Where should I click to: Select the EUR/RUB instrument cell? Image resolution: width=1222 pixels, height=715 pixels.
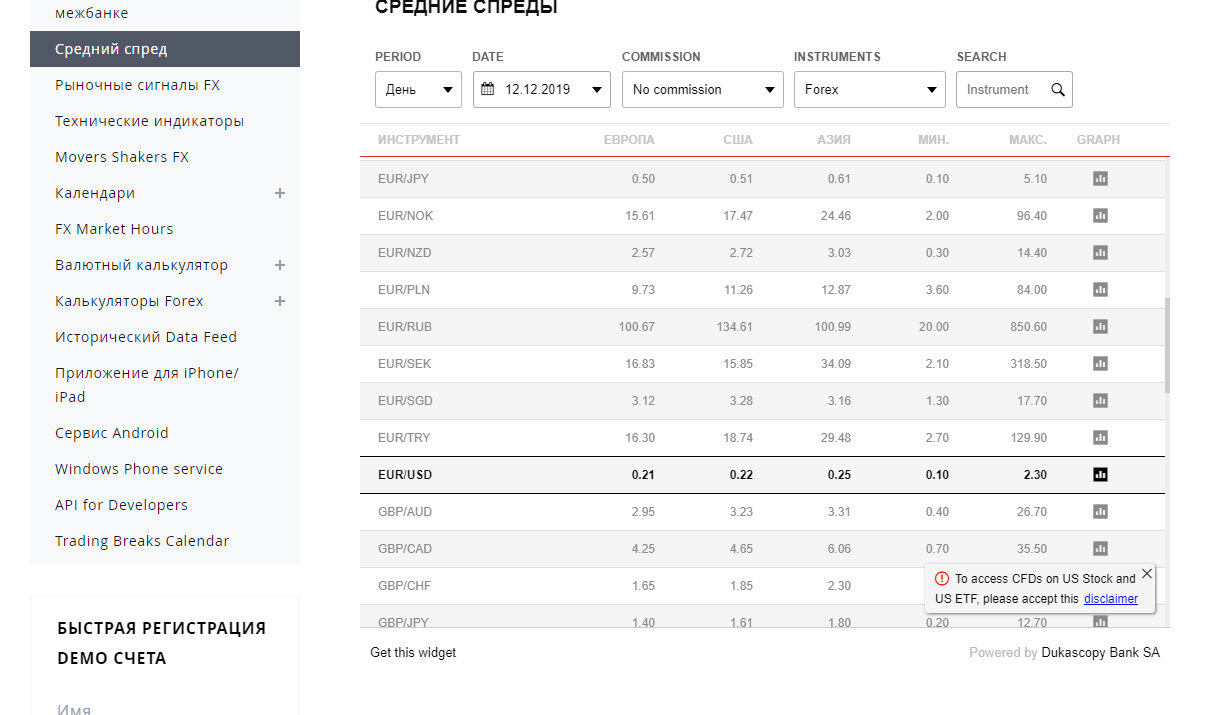coord(405,327)
